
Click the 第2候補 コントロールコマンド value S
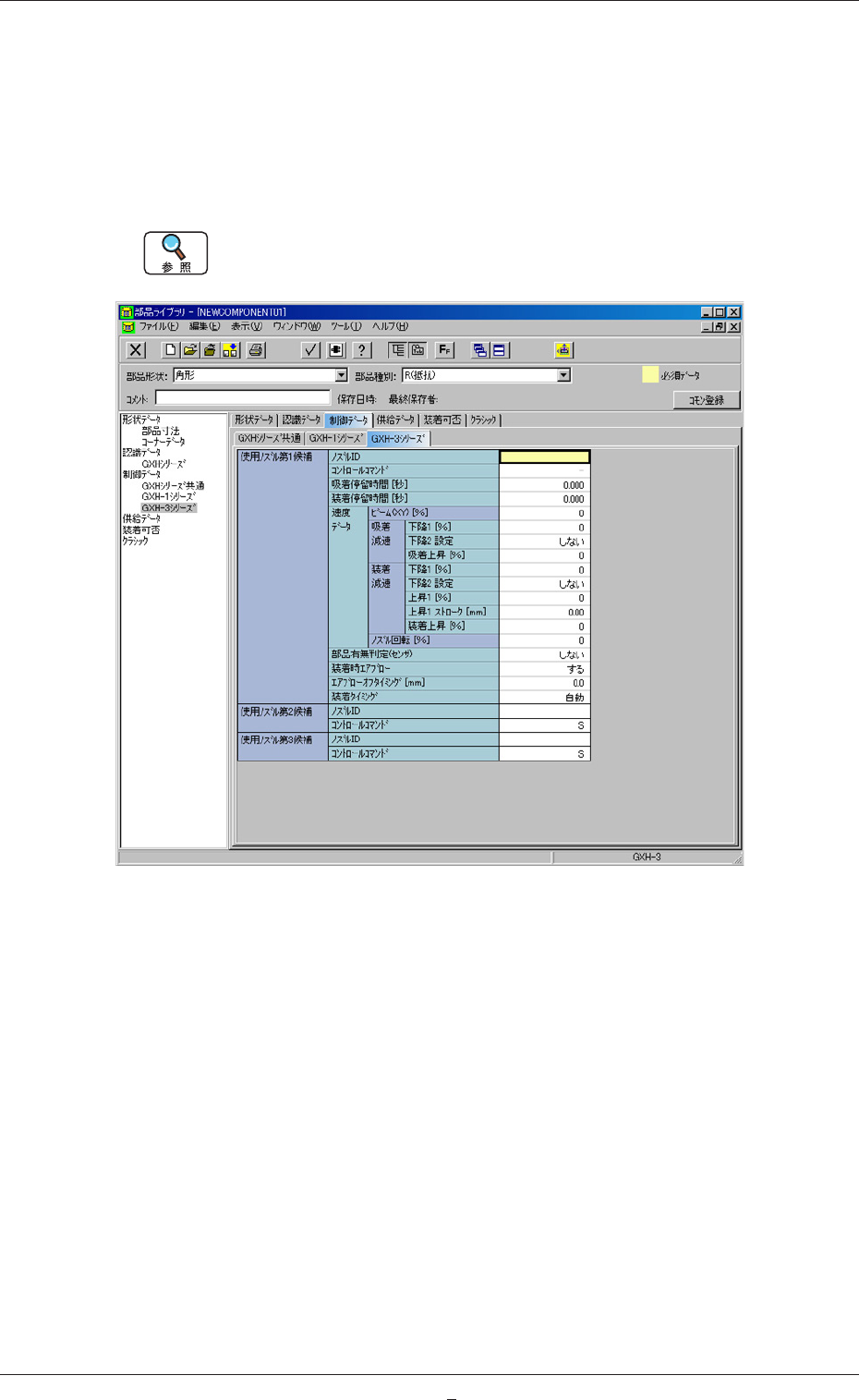(x=544, y=725)
